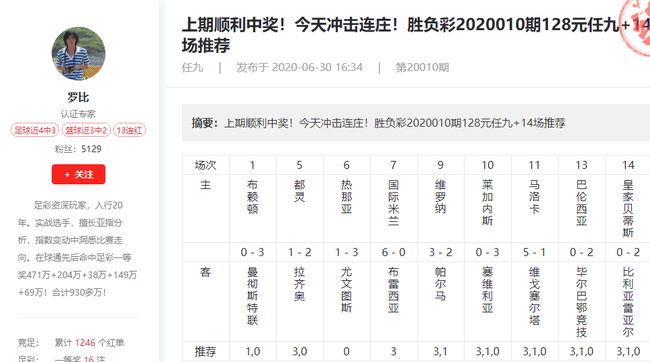Screen dimensions: 650x362
Task: Open 罗比's profile avatar photo
Action: click(x=78, y=54)
